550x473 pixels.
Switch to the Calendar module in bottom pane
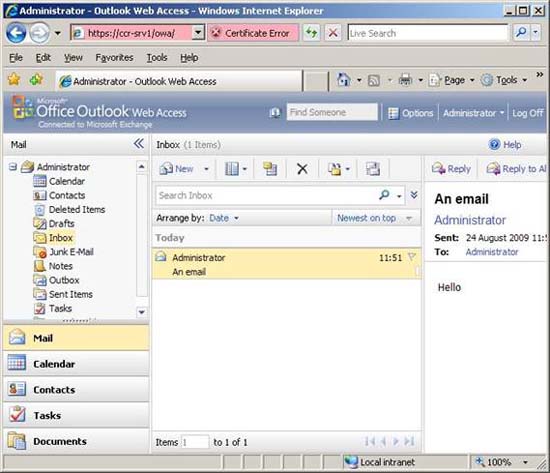[x=76, y=364]
